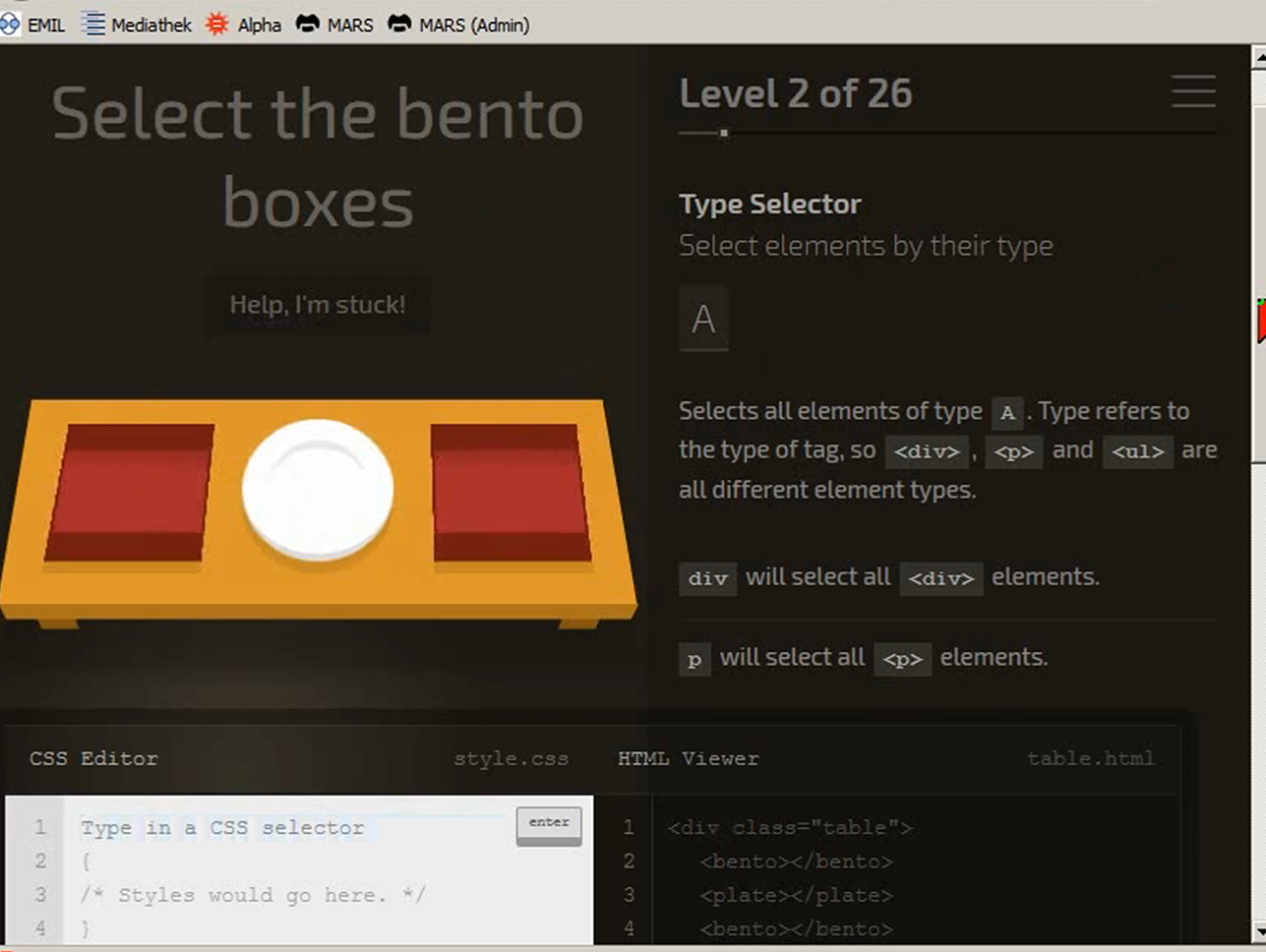Open the MARS (Admin) bookmark
1266x952 pixels.
pos(457,25)
